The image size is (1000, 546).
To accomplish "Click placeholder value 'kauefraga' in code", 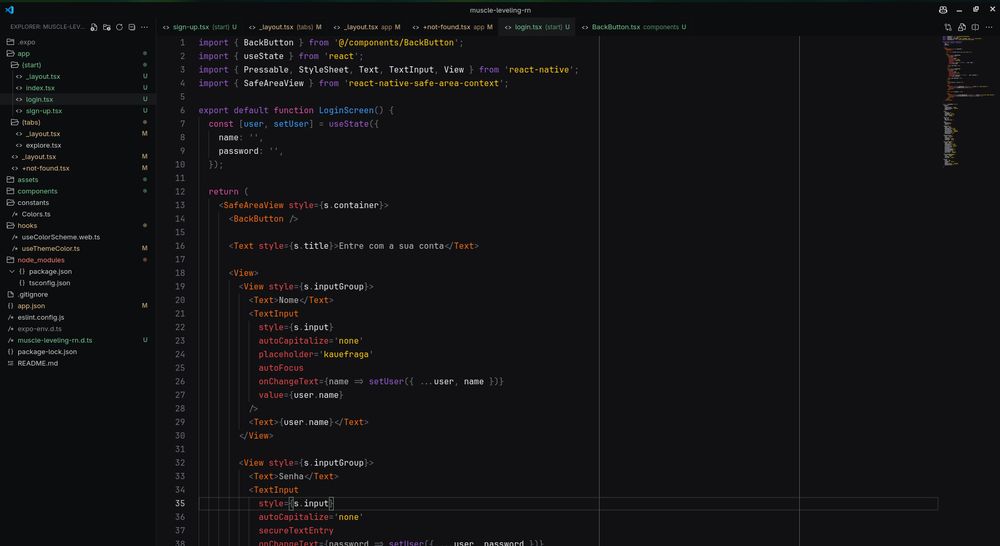I will coord(347,354).
